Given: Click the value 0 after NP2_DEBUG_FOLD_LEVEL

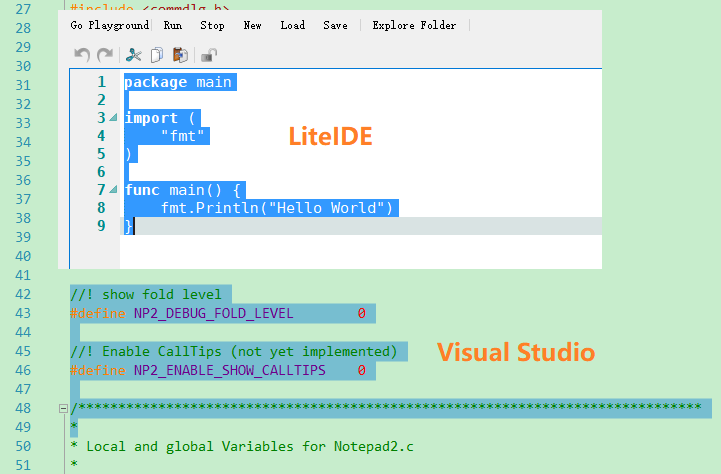Looking at the screenshot, I should click(x=362, y=314).
